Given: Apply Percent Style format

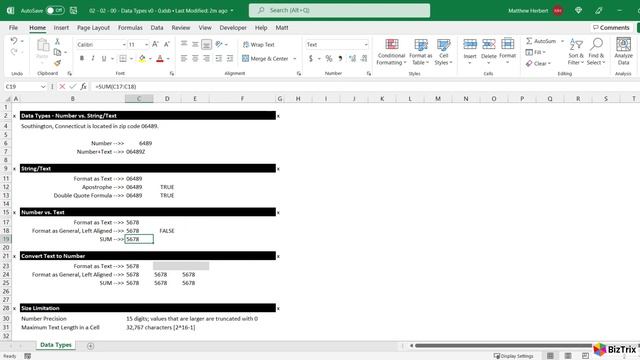Looking at the screenshot, I should tap(329, 59).
